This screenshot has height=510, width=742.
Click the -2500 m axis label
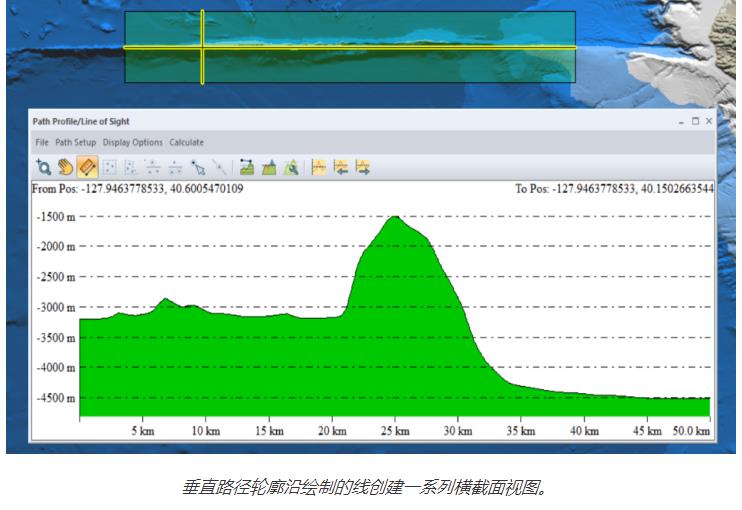(x=56, y=277)
